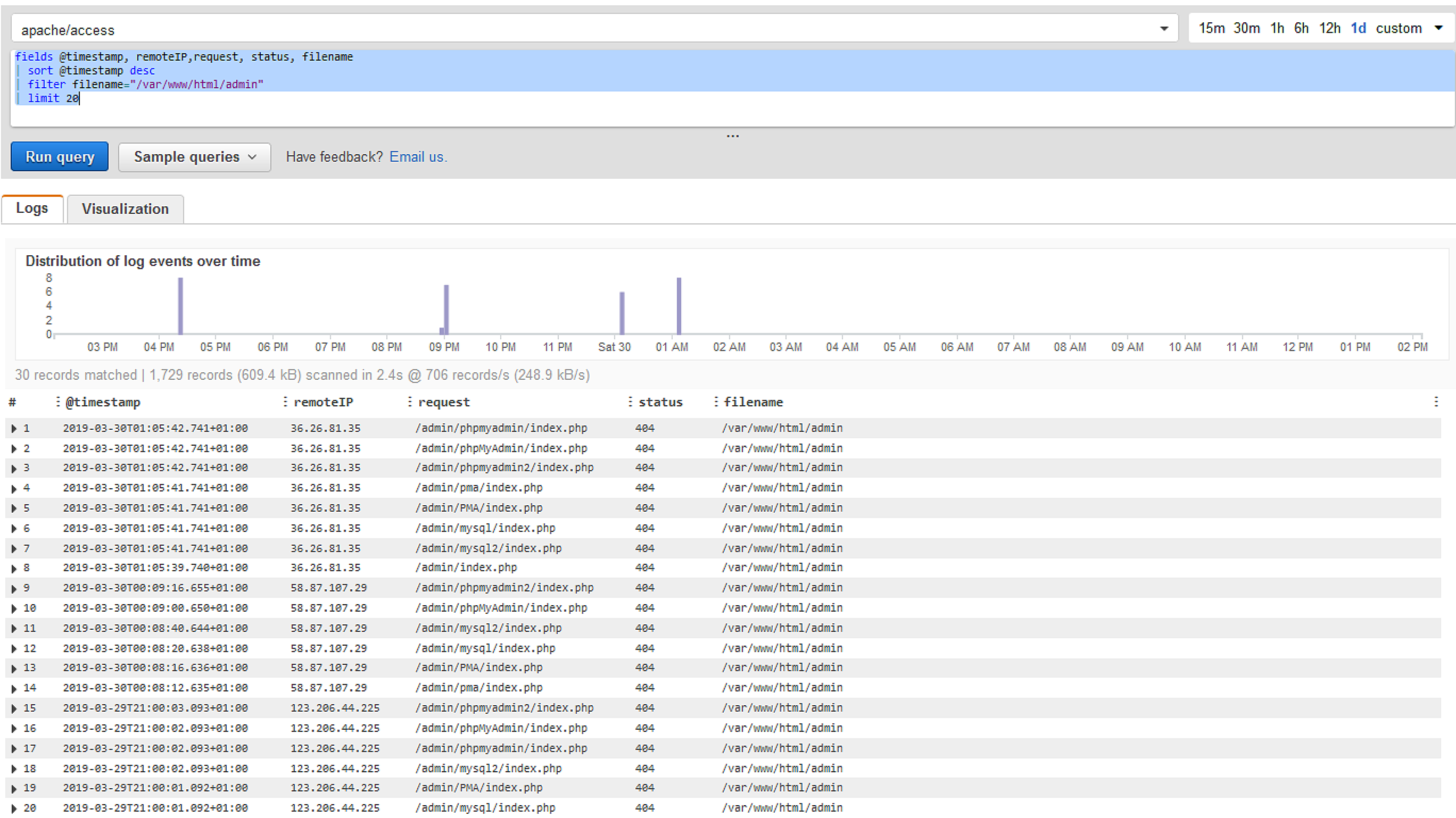The height and width of the screenshot is (818, 1456).
Task: Expand log record row 1
Action: point(13,429)
